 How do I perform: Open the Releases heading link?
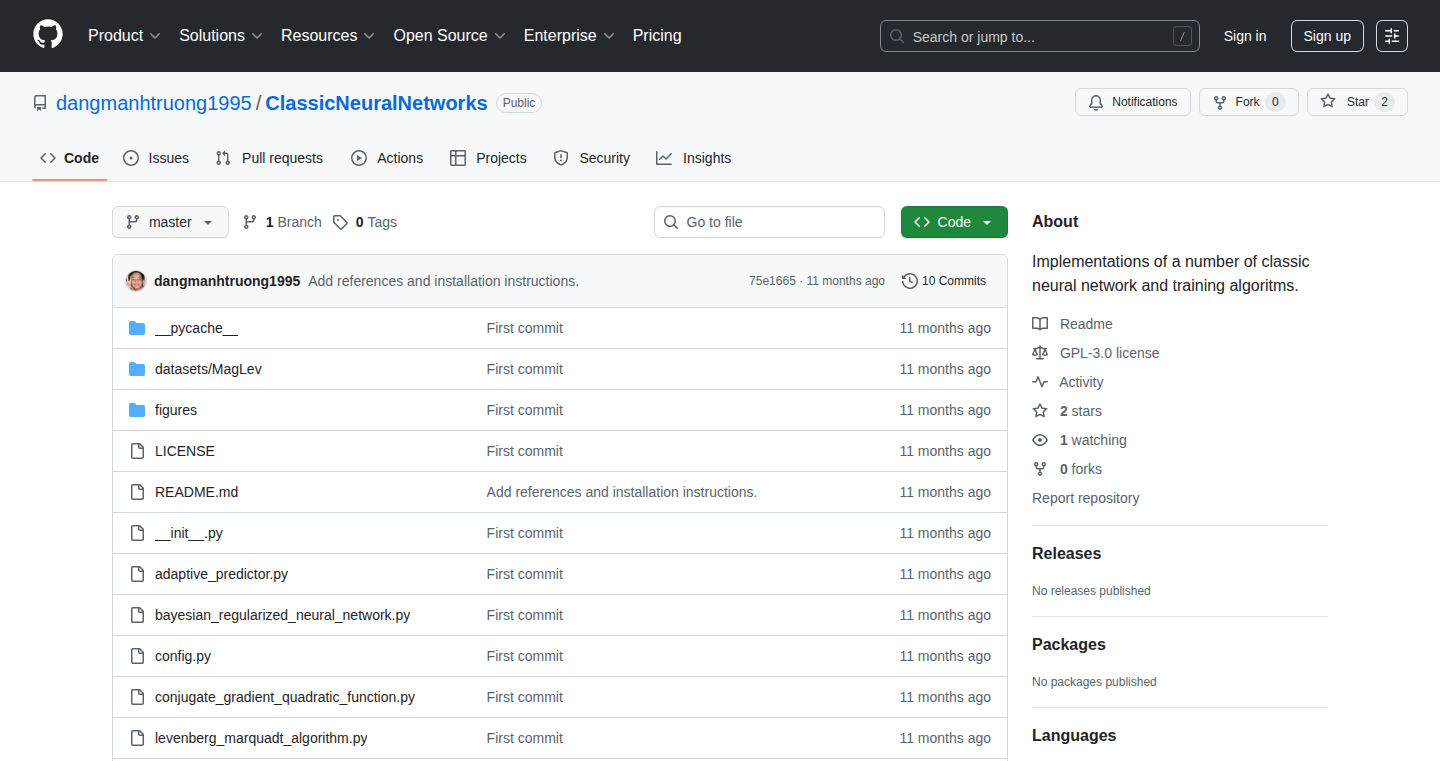point(1066,553)
